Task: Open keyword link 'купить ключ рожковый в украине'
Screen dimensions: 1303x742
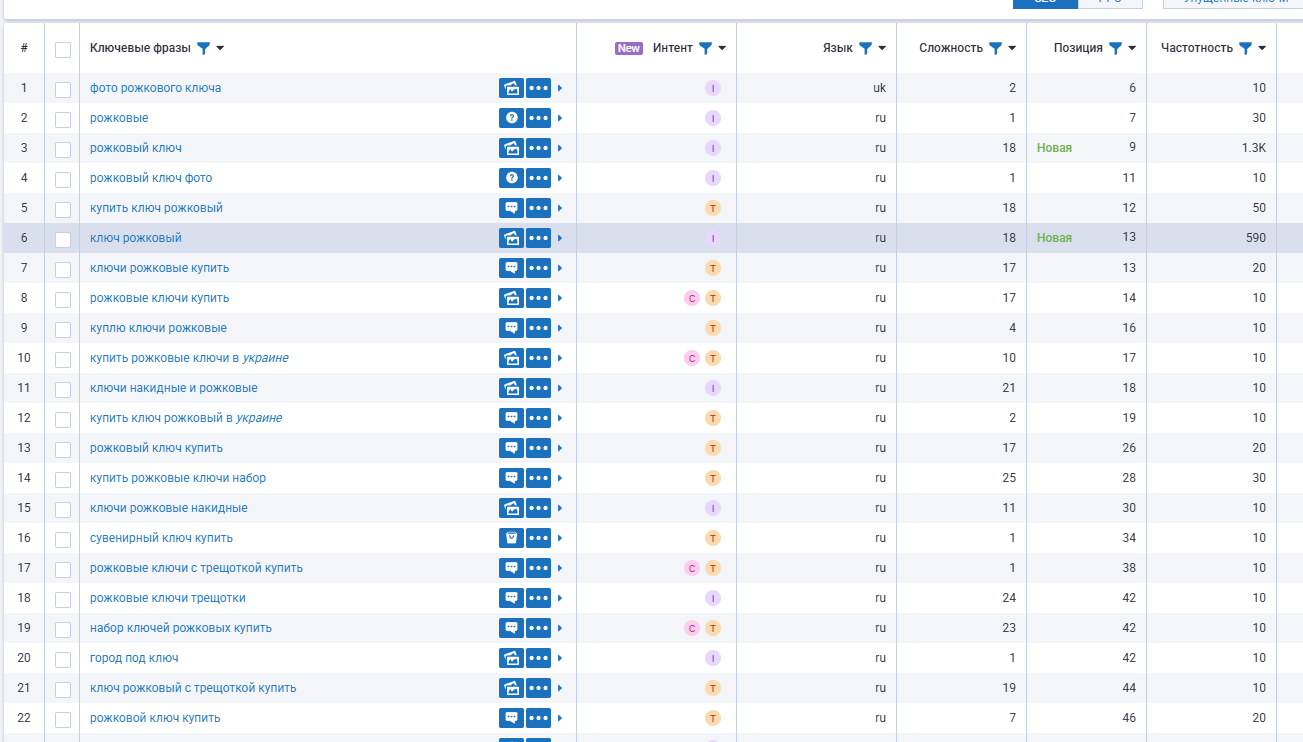Action: pyautogui.click(x=186, y=418)
